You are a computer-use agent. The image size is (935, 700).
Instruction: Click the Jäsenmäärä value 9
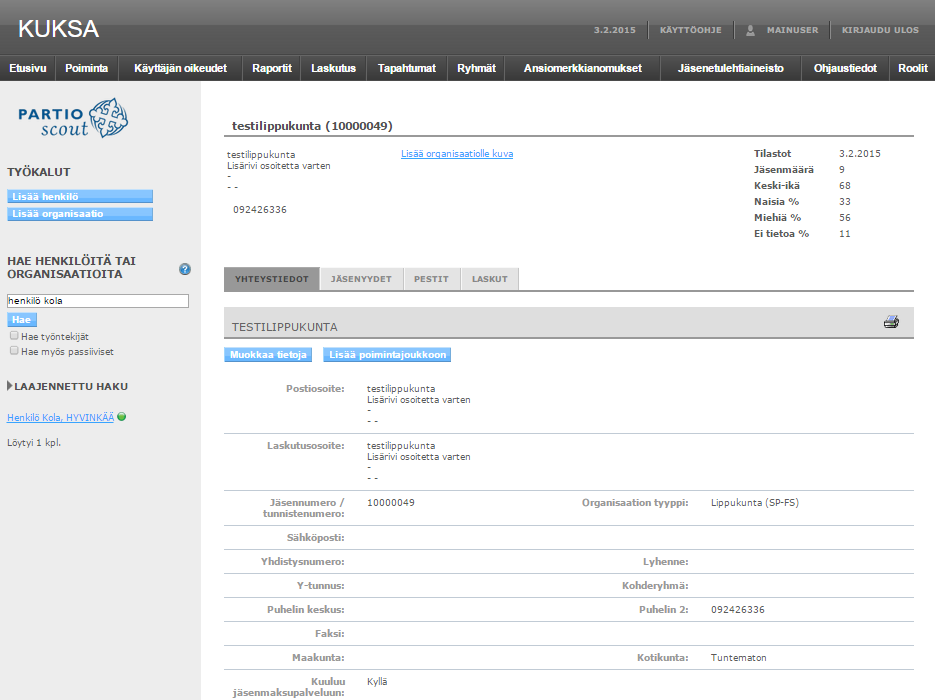point(842,170)
